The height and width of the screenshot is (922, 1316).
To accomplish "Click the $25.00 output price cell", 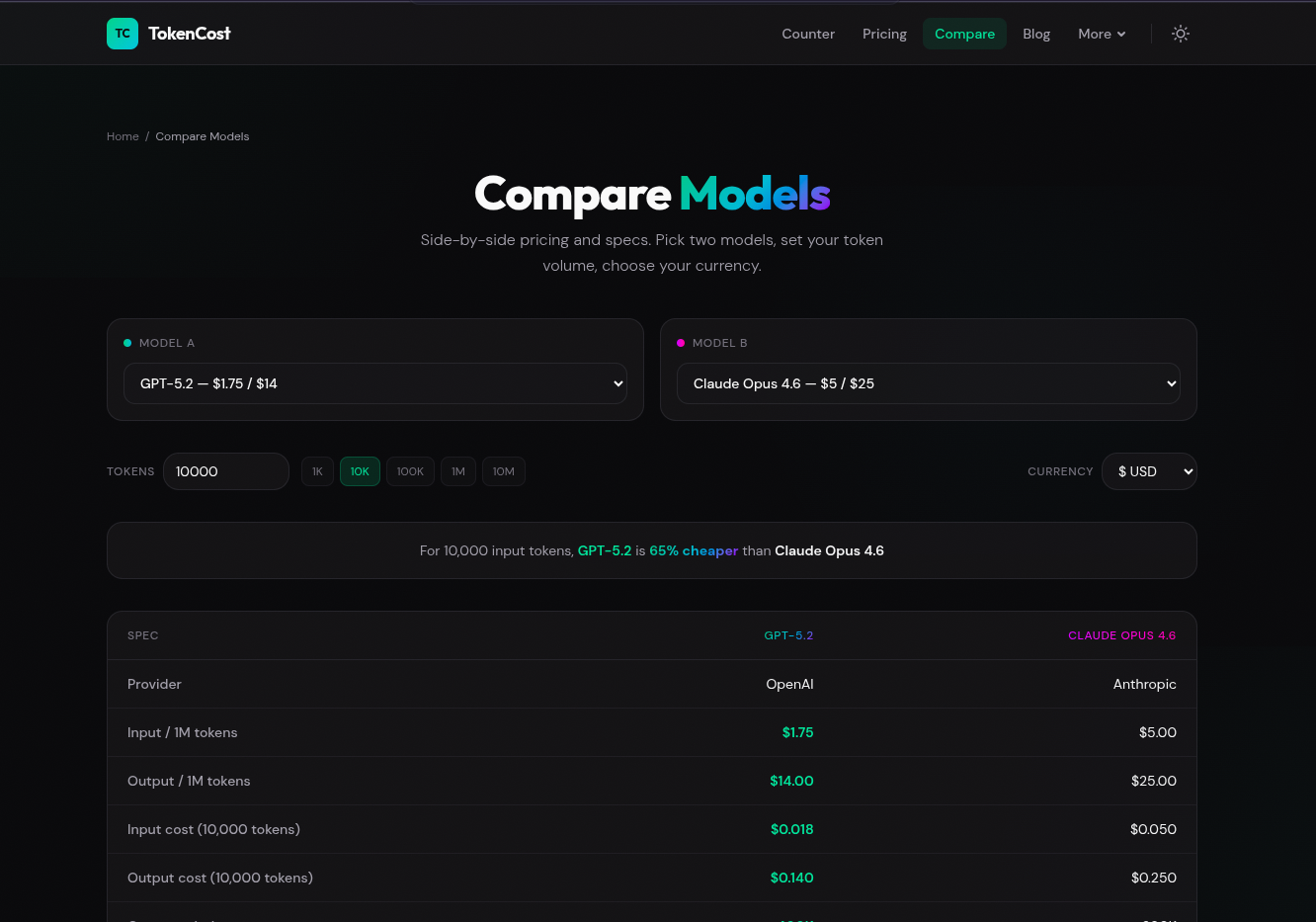I will 1154,781.
